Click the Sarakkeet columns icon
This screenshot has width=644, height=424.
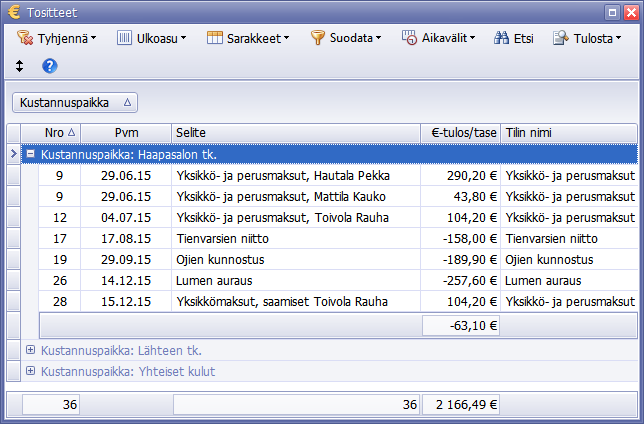pos(214,38)
